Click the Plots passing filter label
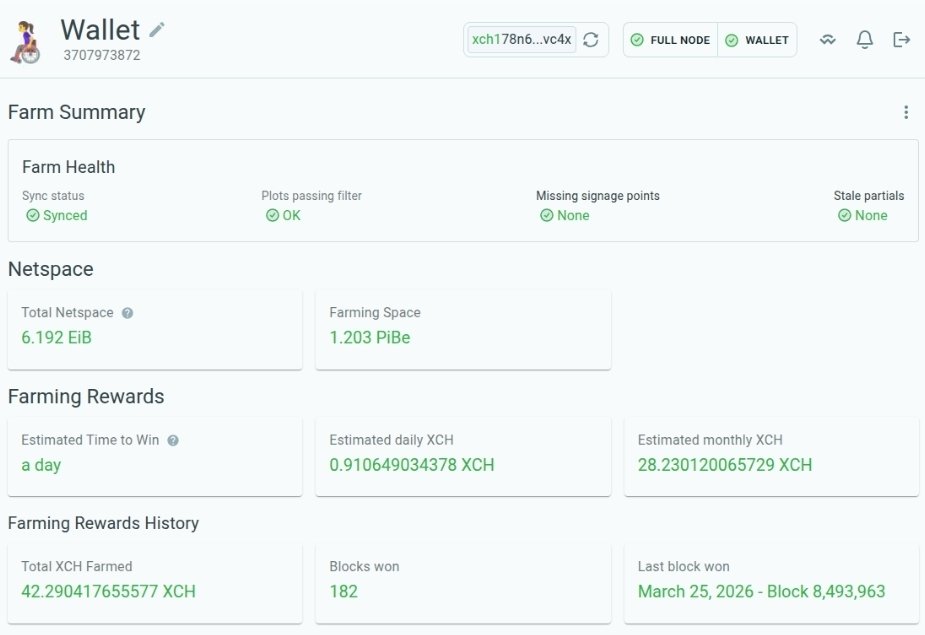This screenshot has height=635, width=925. (311, 196)
